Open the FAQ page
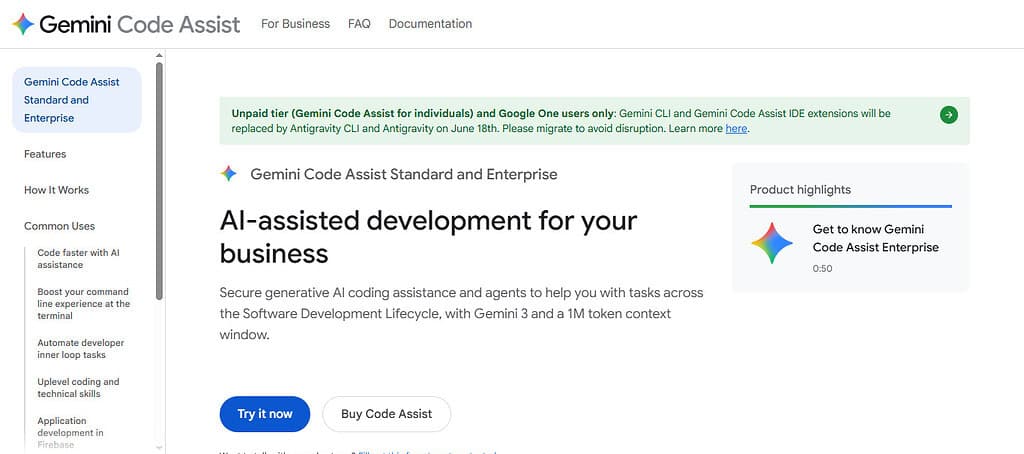 [x=359, y=24]
